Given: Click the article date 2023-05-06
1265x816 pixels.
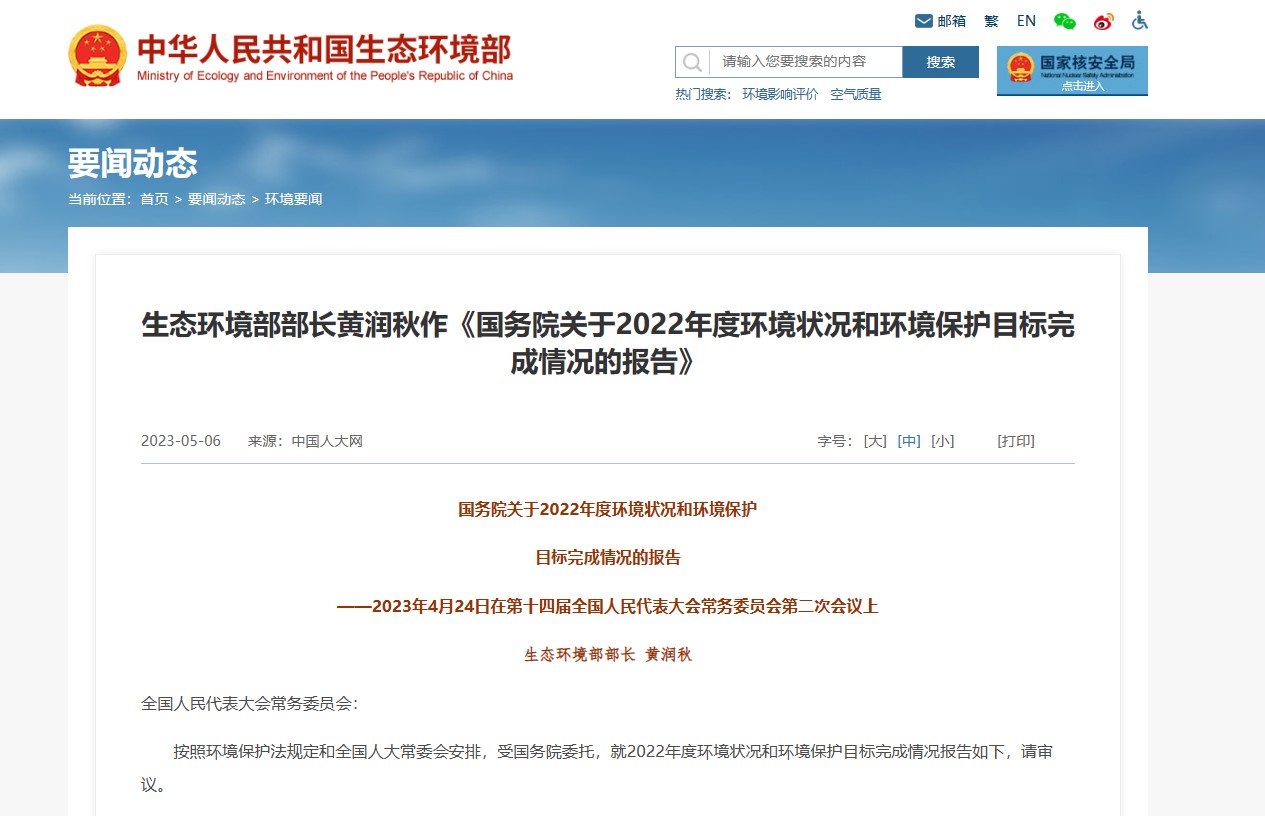Looking at the screenshot, I should [x=181, y=441].
